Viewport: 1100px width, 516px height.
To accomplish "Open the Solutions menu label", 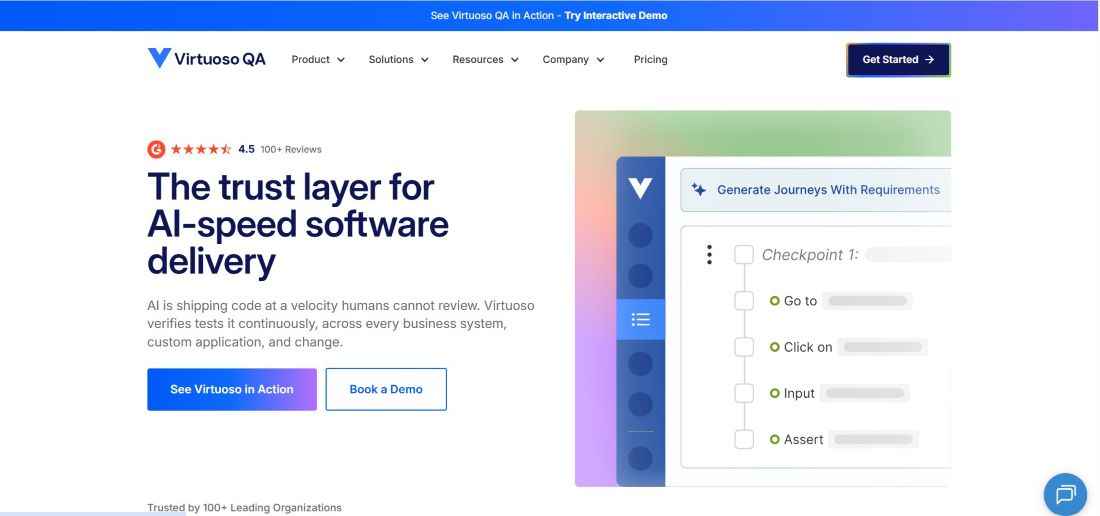I will (x=391, y=60).
